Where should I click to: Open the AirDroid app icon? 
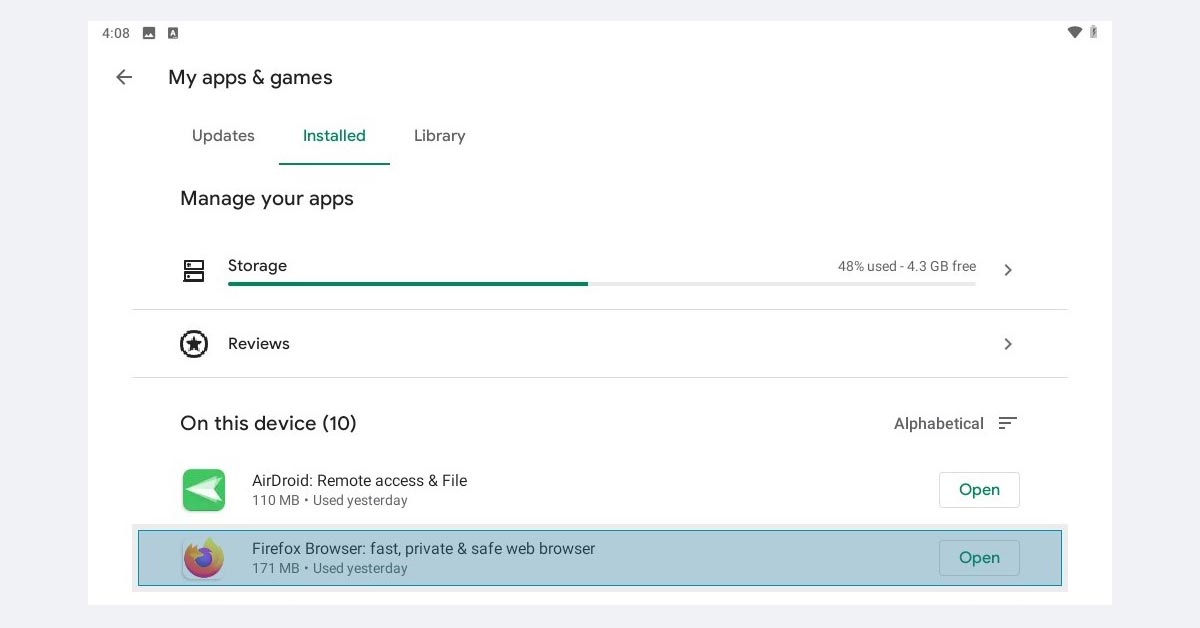pyautogui.click(x=204, y=490)
